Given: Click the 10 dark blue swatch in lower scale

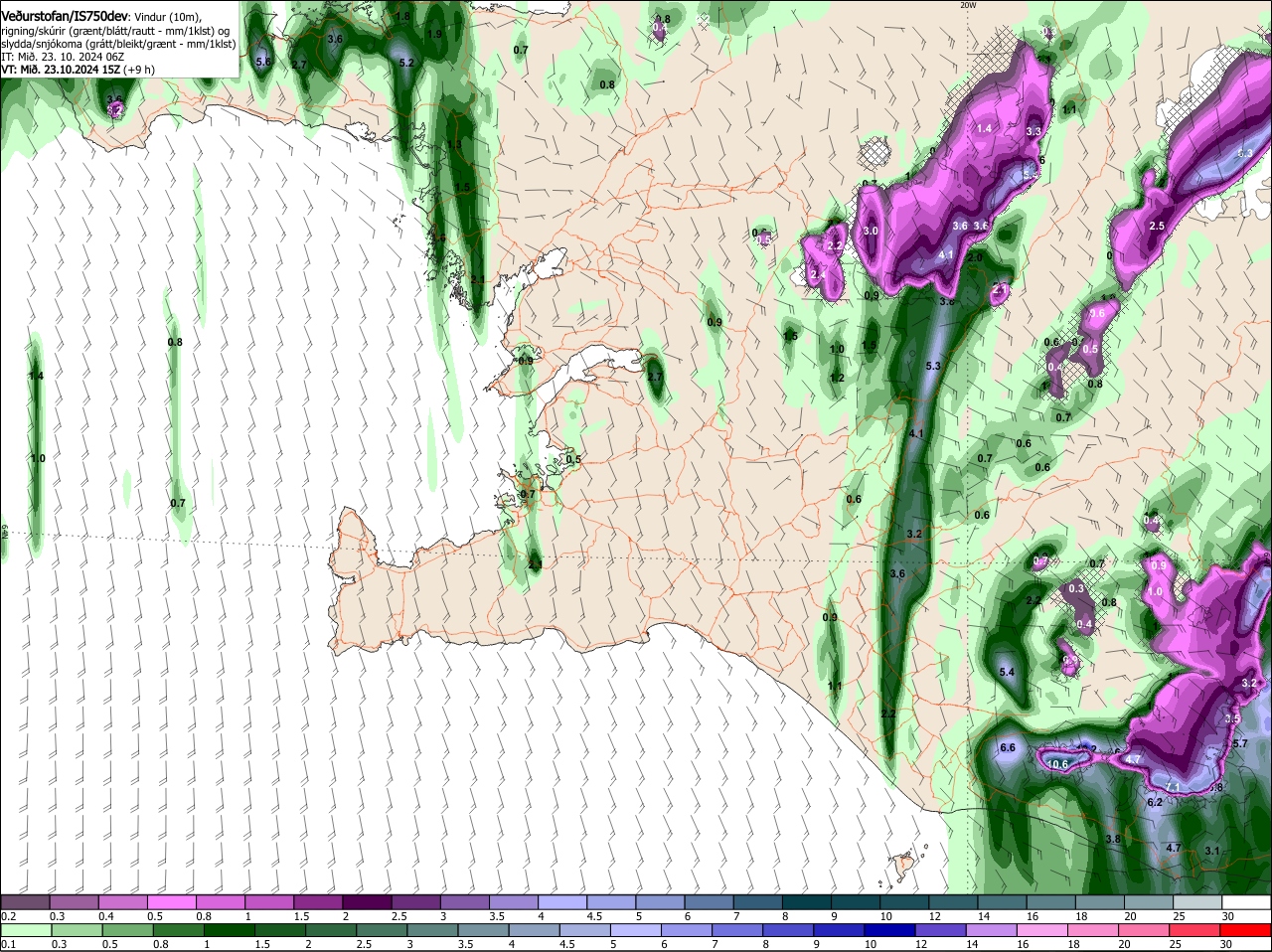Looking at the screenshot, I should pyautogui.click(x=890, y=930).
